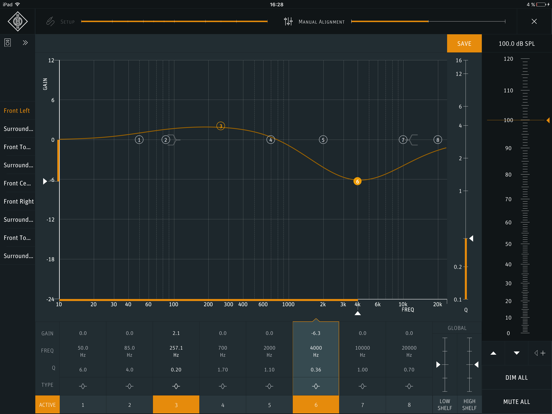Change filter type icon for band 5
552x414 pixels.
tap(269, 386)
